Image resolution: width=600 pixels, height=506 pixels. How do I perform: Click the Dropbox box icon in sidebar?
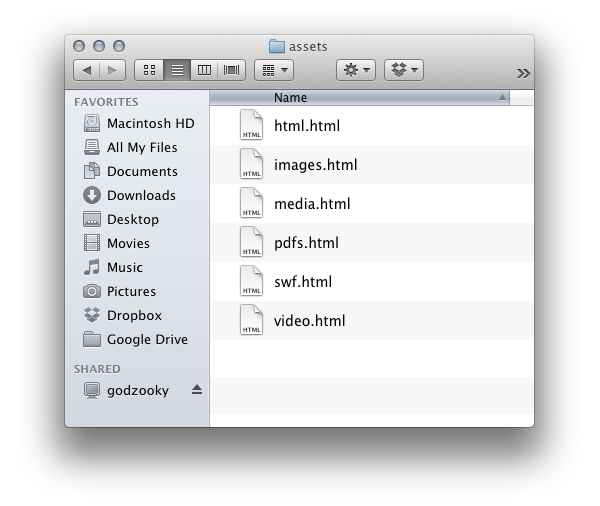(92, 315)
